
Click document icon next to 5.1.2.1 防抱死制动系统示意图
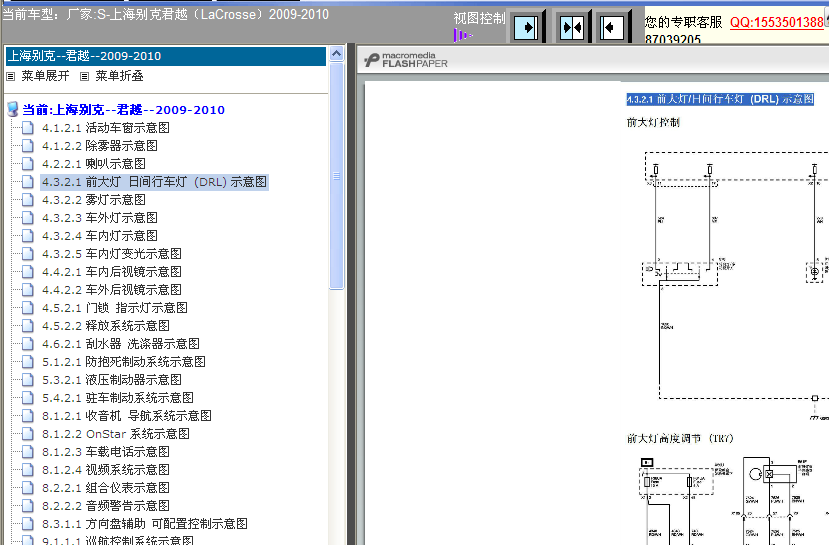(x=28, y=362)
